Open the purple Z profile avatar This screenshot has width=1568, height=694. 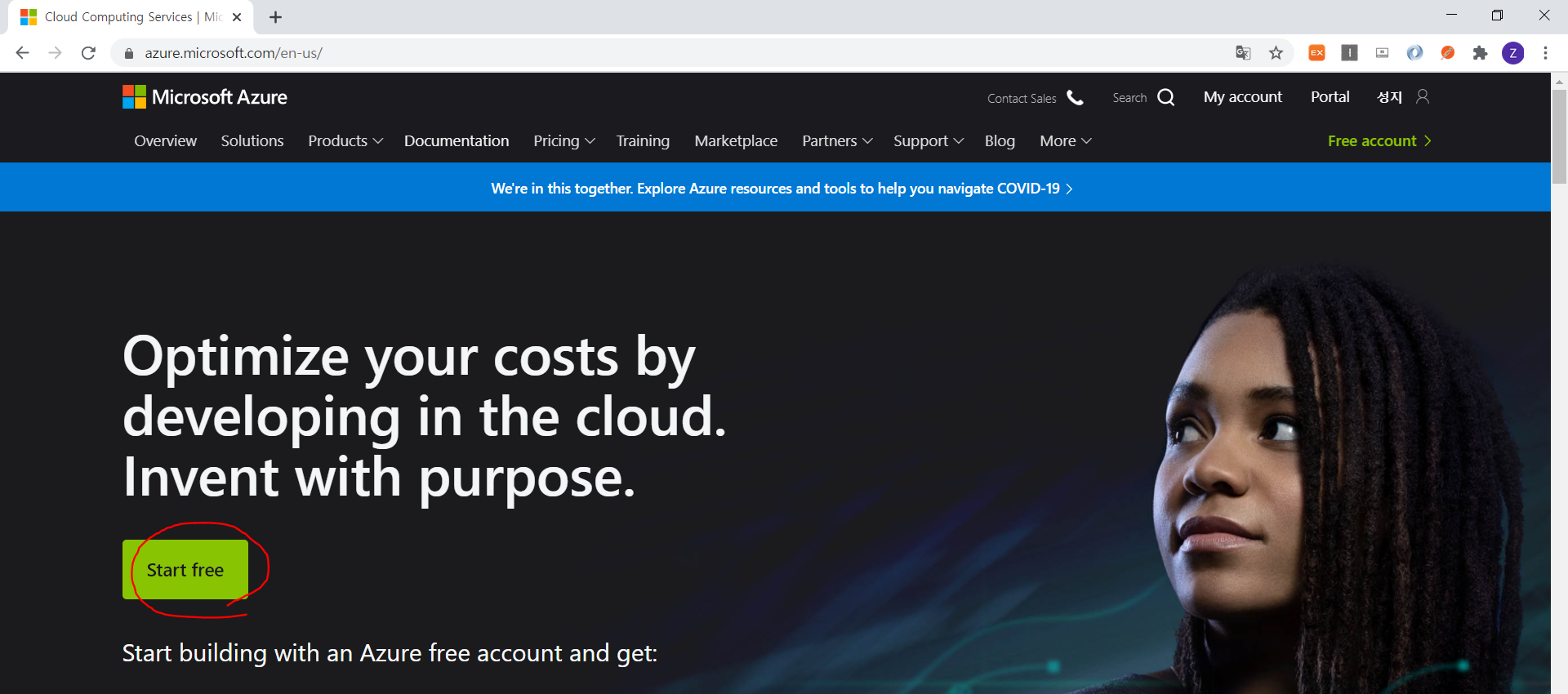[x=1512, y=53]
